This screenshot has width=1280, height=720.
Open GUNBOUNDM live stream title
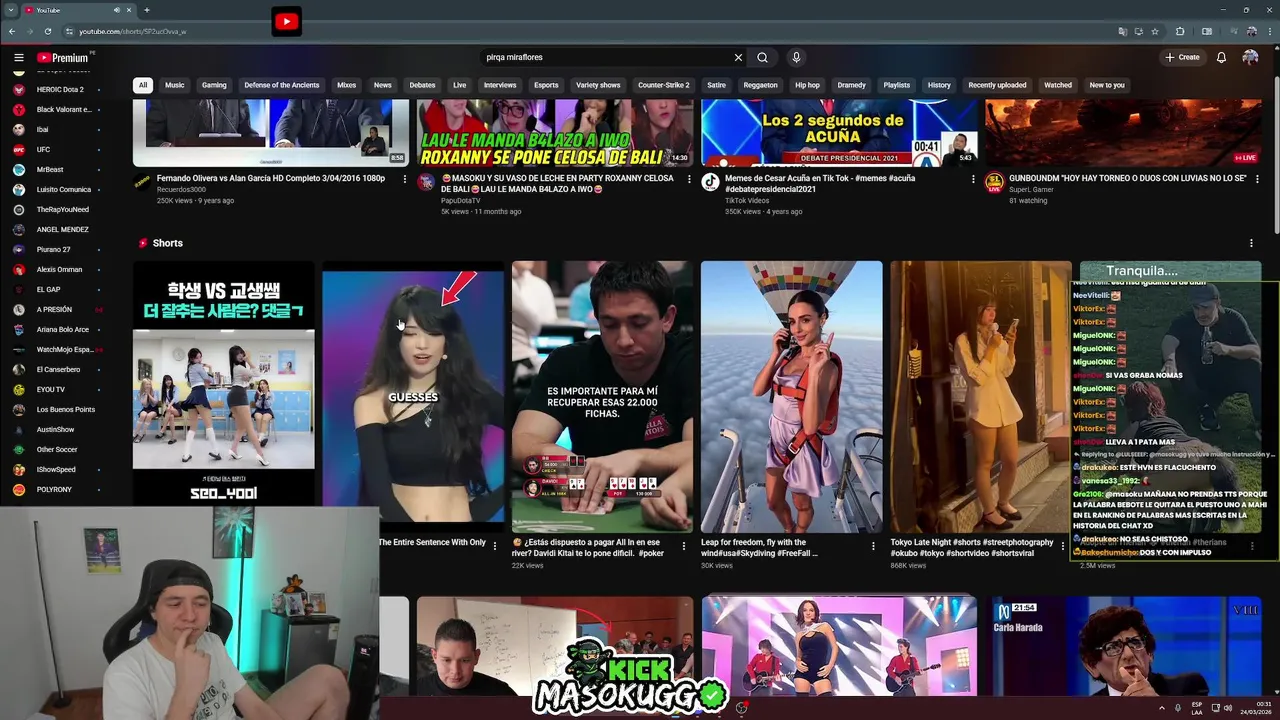pos(1127,178)
